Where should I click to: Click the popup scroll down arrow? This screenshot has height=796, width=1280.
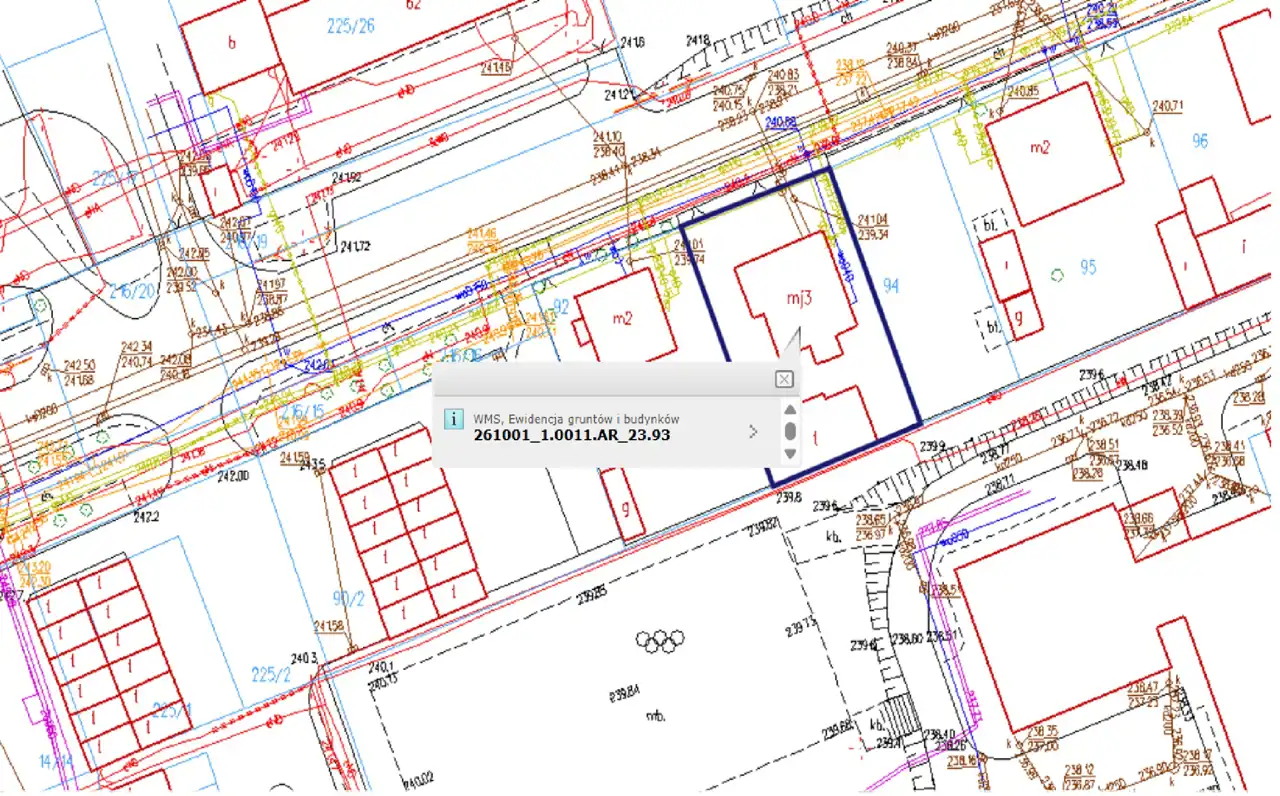tap(789, 453)
